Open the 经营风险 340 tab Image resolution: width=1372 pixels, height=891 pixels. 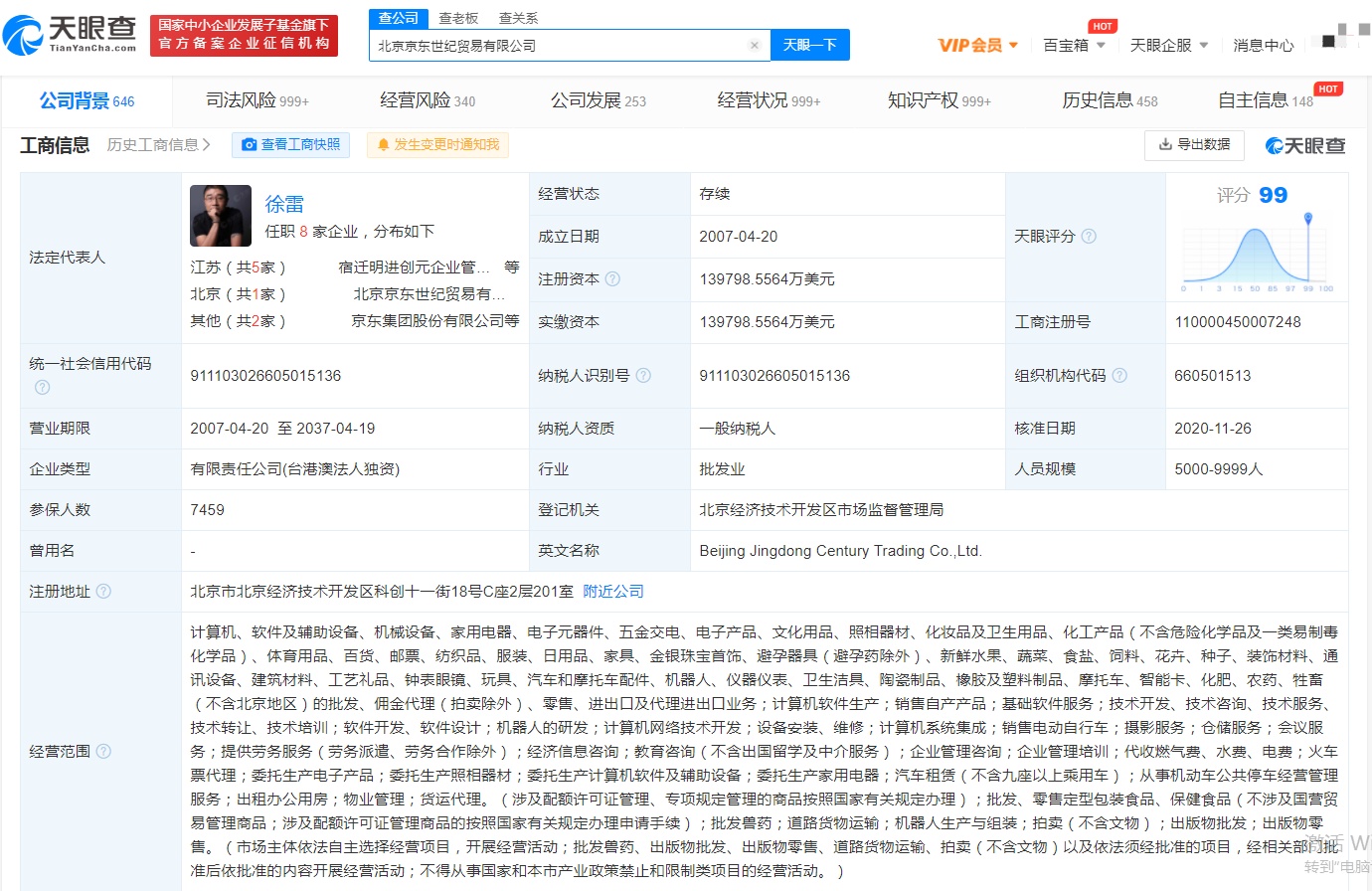[x=428, y=101]
